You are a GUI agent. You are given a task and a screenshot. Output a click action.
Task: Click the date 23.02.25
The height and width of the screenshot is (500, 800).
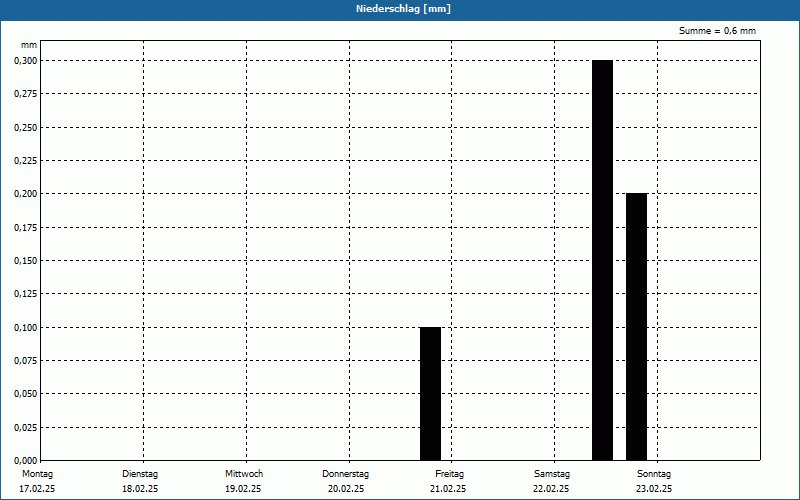654,489
